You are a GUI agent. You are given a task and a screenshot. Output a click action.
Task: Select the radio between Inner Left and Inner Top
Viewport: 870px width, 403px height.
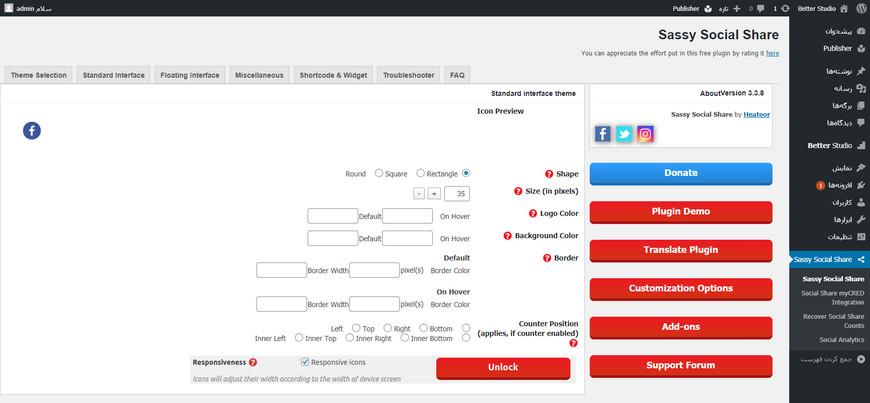(299, 337)
